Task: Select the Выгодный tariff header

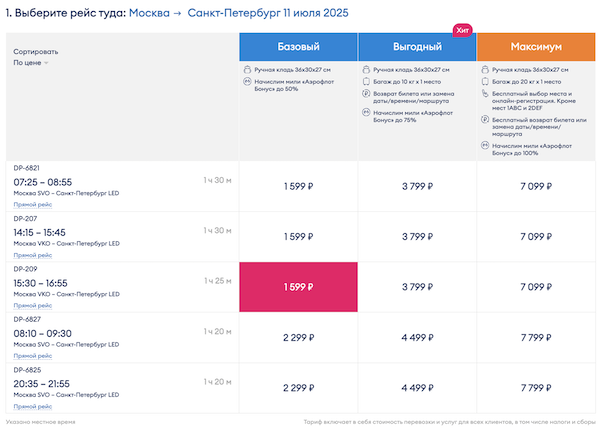Action: 417,47
